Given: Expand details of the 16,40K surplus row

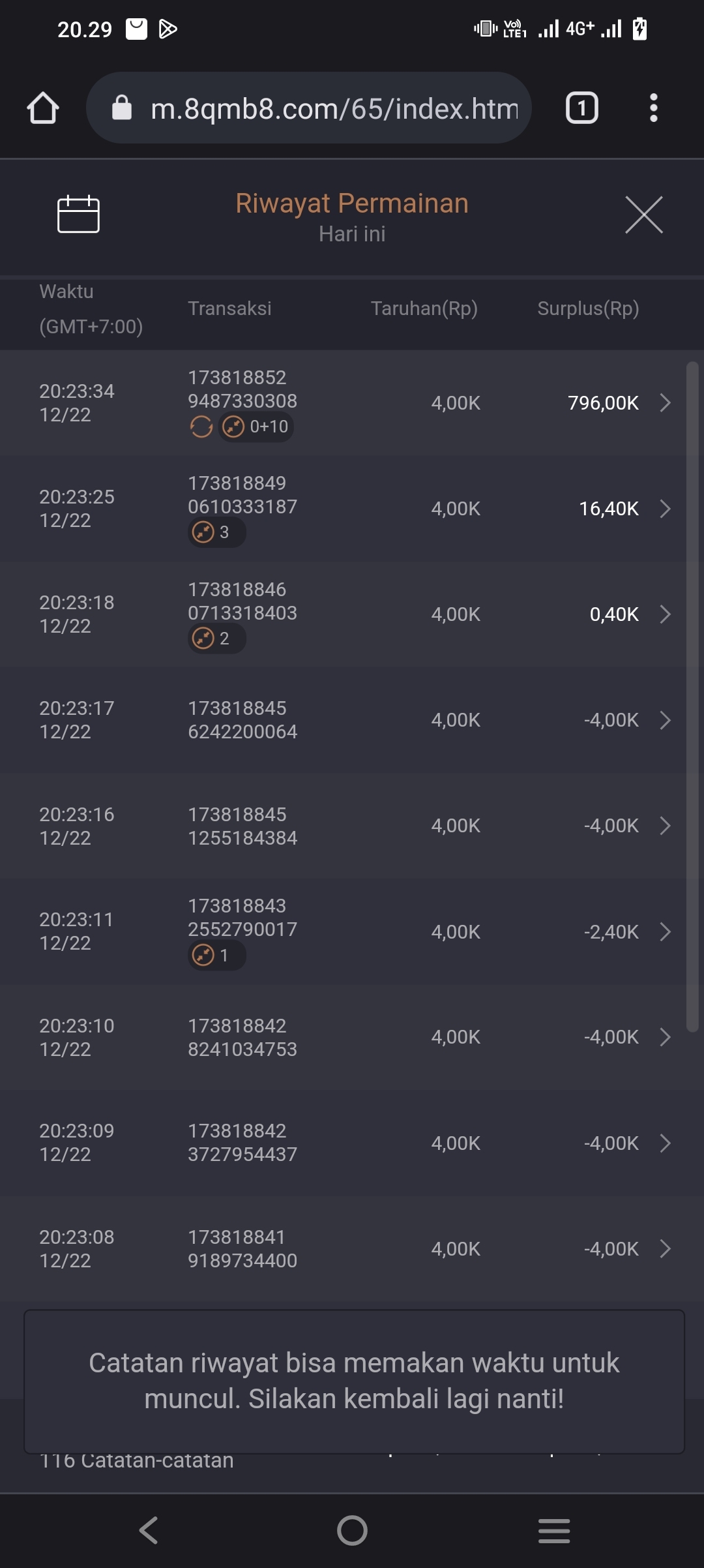Looking at the screenshot, I should pos(665,509).
